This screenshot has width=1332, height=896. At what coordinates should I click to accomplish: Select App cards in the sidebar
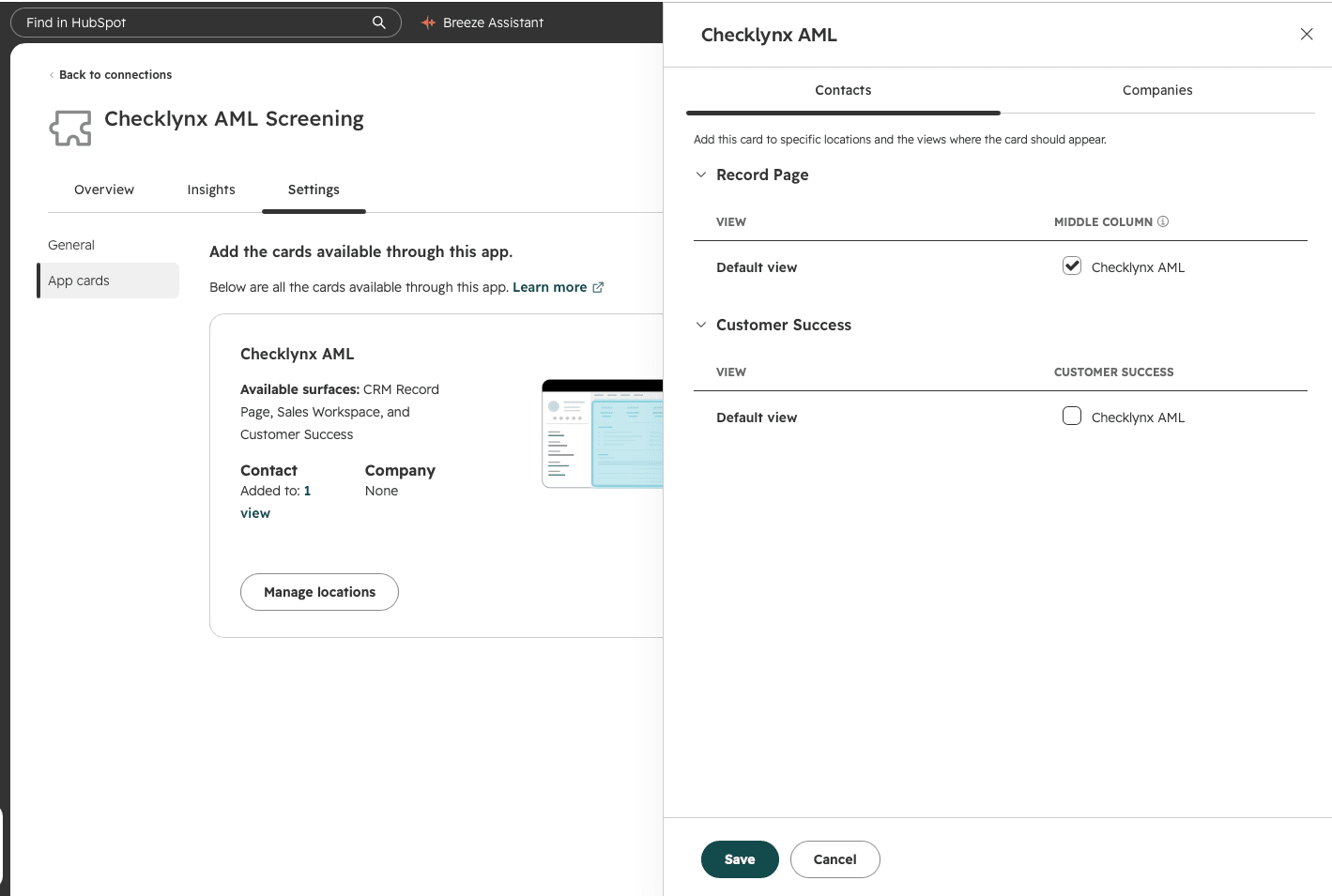[108, 281]
